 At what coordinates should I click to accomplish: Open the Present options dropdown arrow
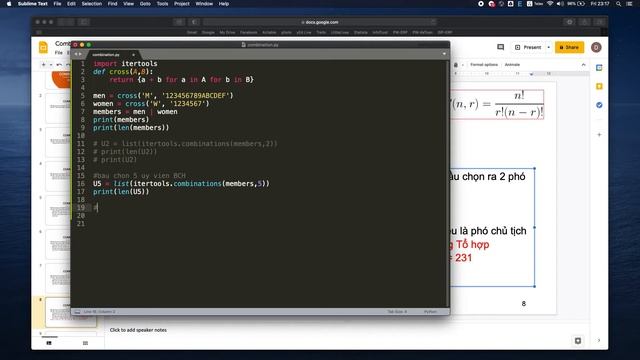[x=548, y=47]
